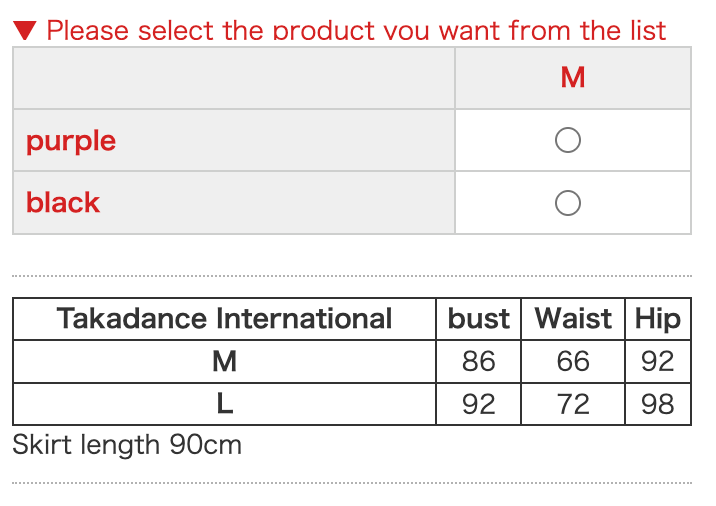This screenshot has width=716, height=506.
Task: Click the M size row label in the size chart
Action: coord(224,361)
